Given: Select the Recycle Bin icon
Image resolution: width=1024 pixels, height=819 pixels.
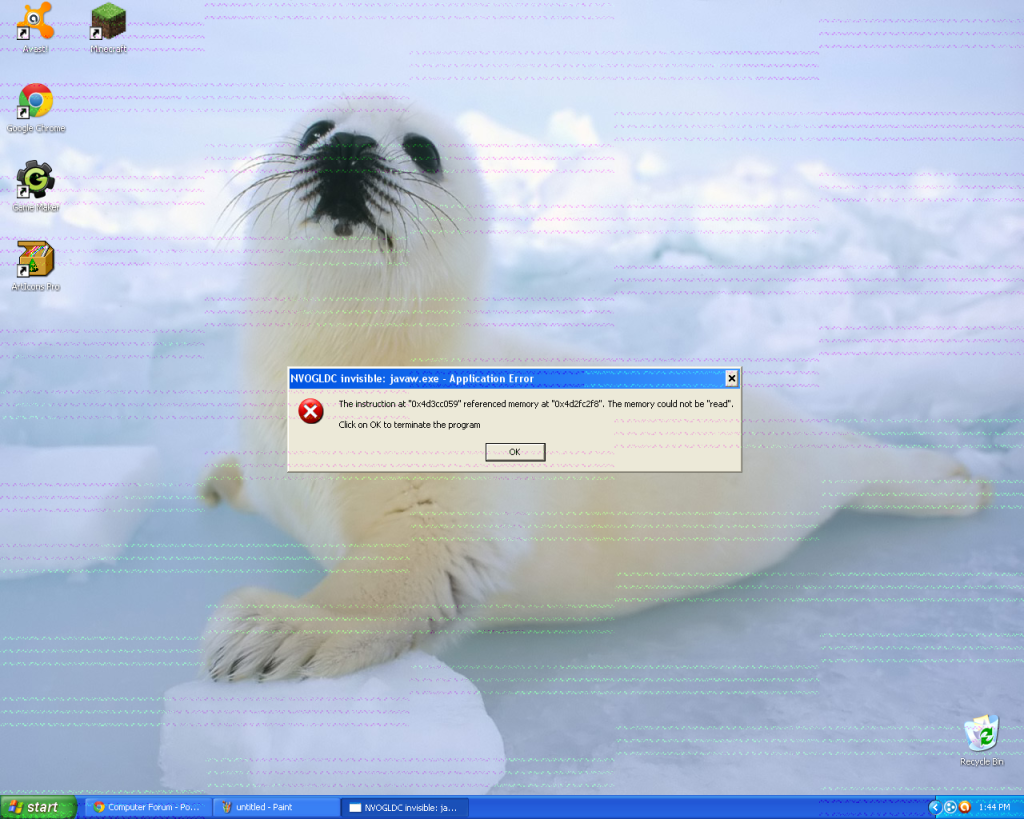Looking at the screenshot, I should point(982,735).
